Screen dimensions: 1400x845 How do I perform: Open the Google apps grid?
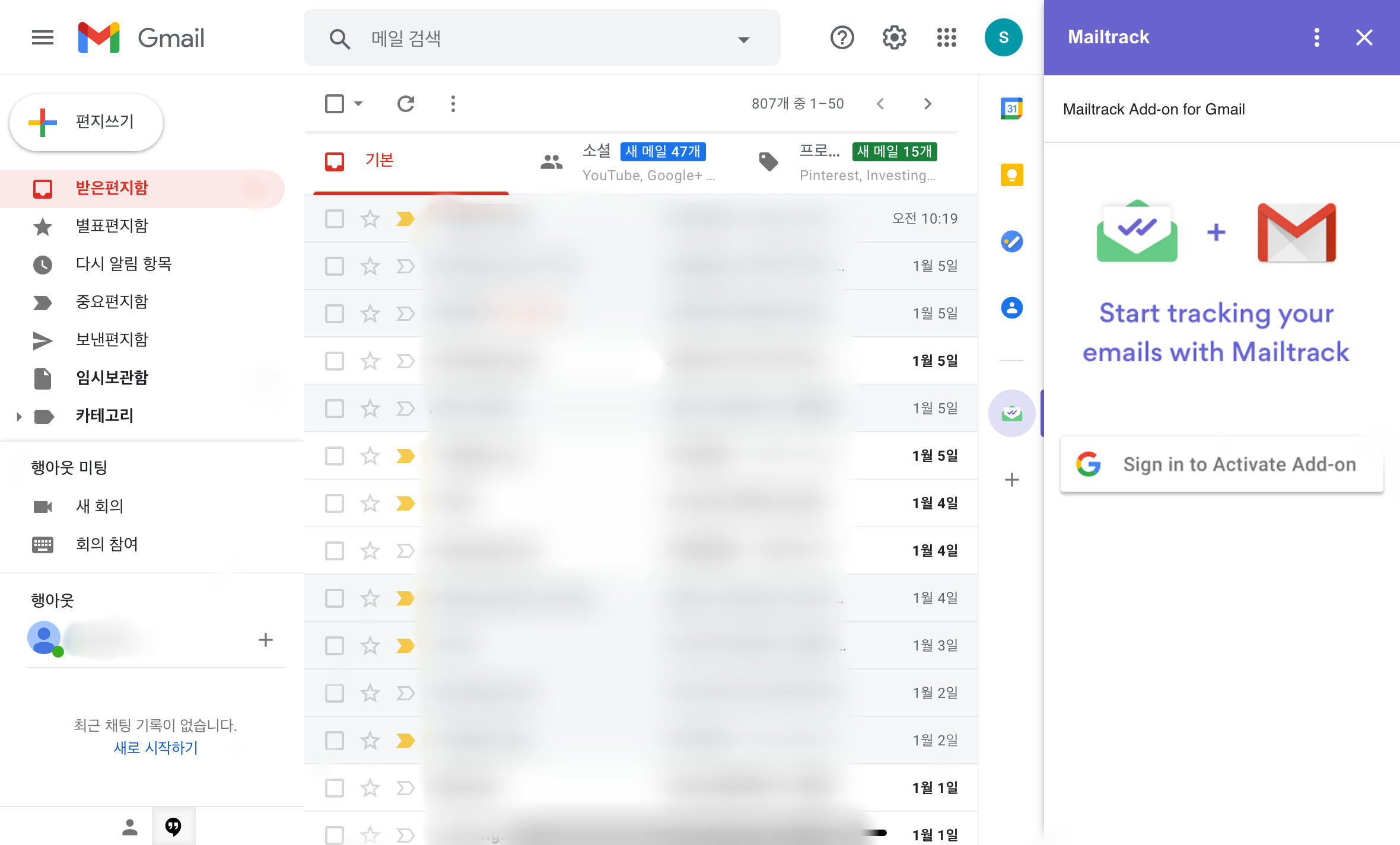[946, 37]
